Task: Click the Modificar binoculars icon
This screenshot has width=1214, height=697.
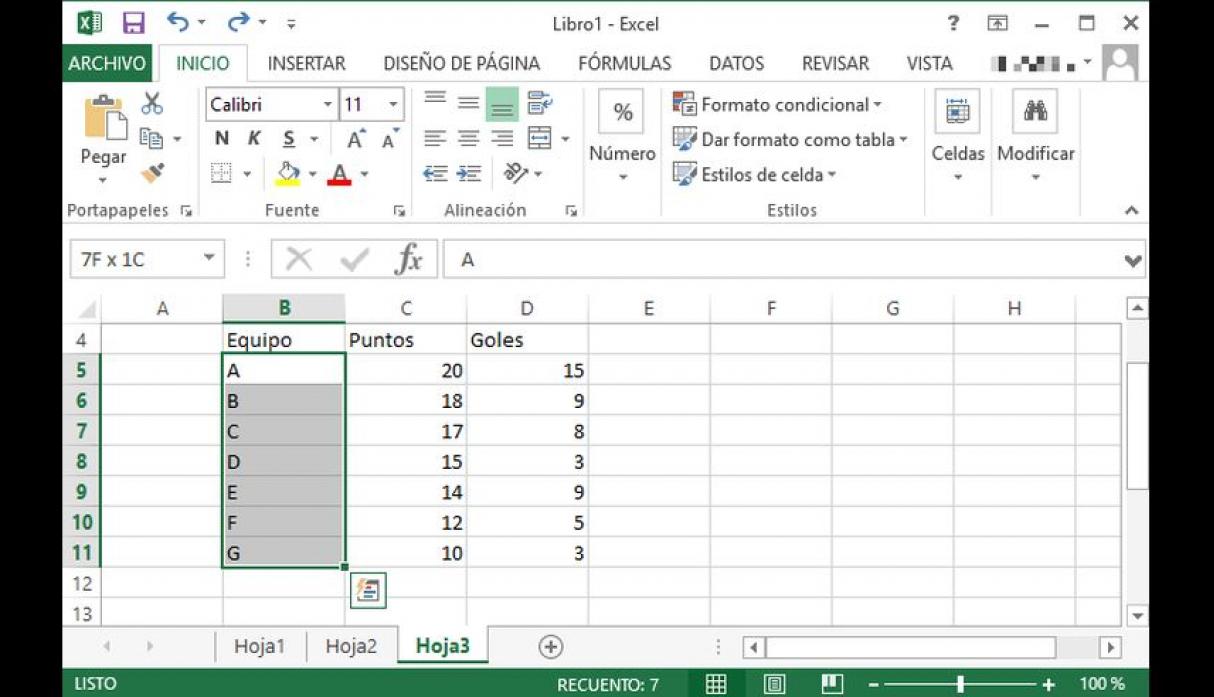Action: pyautogui.click(x=1036, y=112)
